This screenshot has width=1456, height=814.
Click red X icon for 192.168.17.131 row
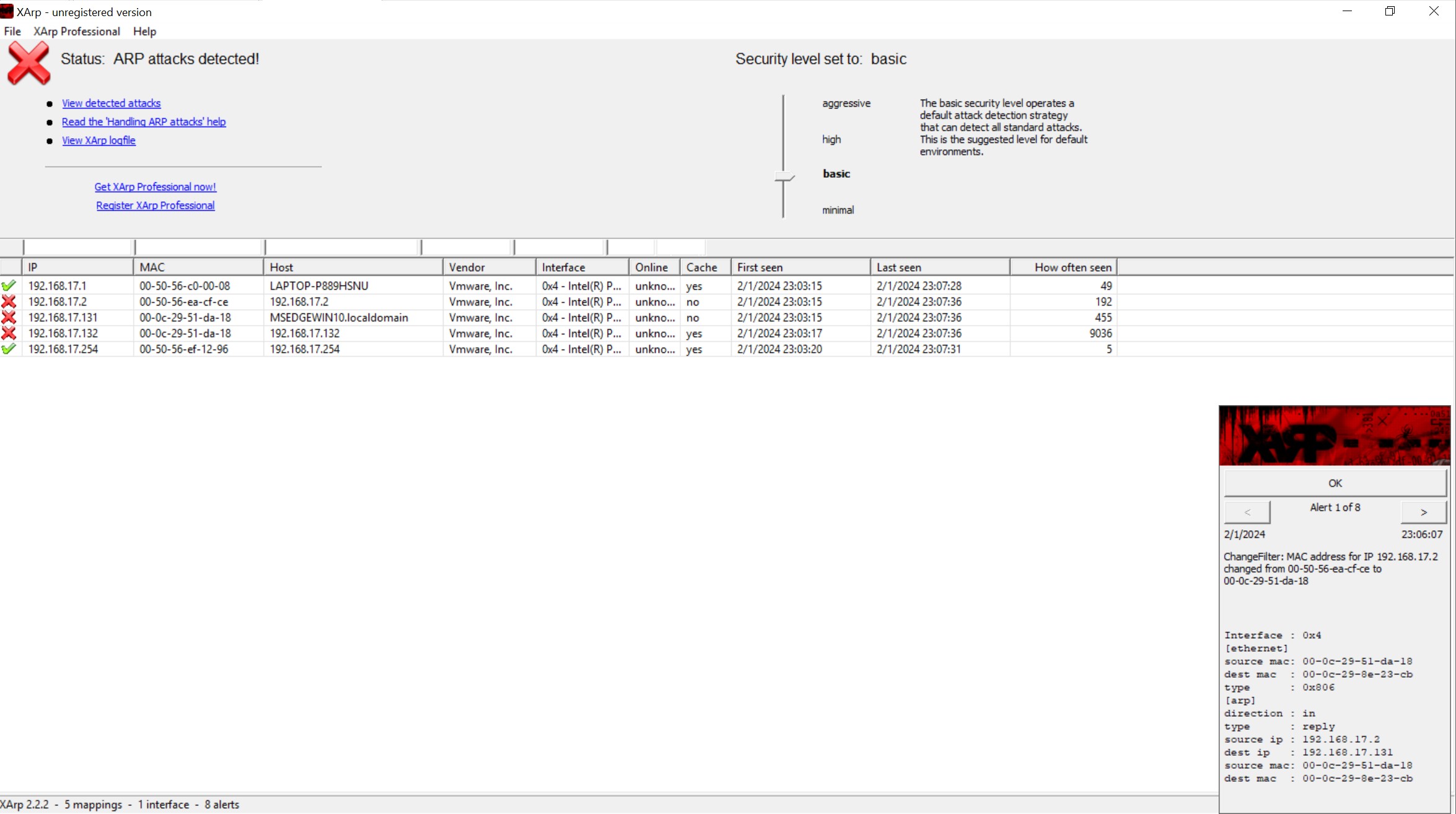coord(9,317)
